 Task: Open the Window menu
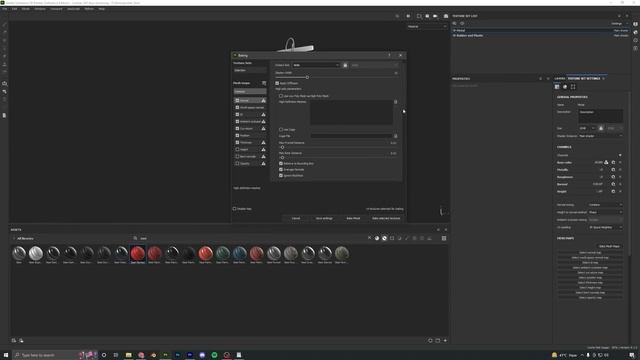pos(40,9)
